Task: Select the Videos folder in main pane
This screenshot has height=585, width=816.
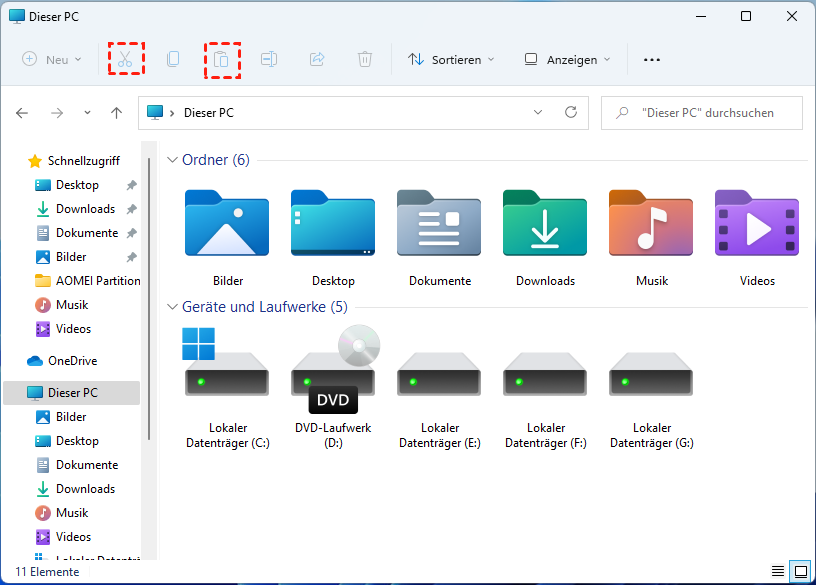Action: pyautogui.click(x=757, y=238)
